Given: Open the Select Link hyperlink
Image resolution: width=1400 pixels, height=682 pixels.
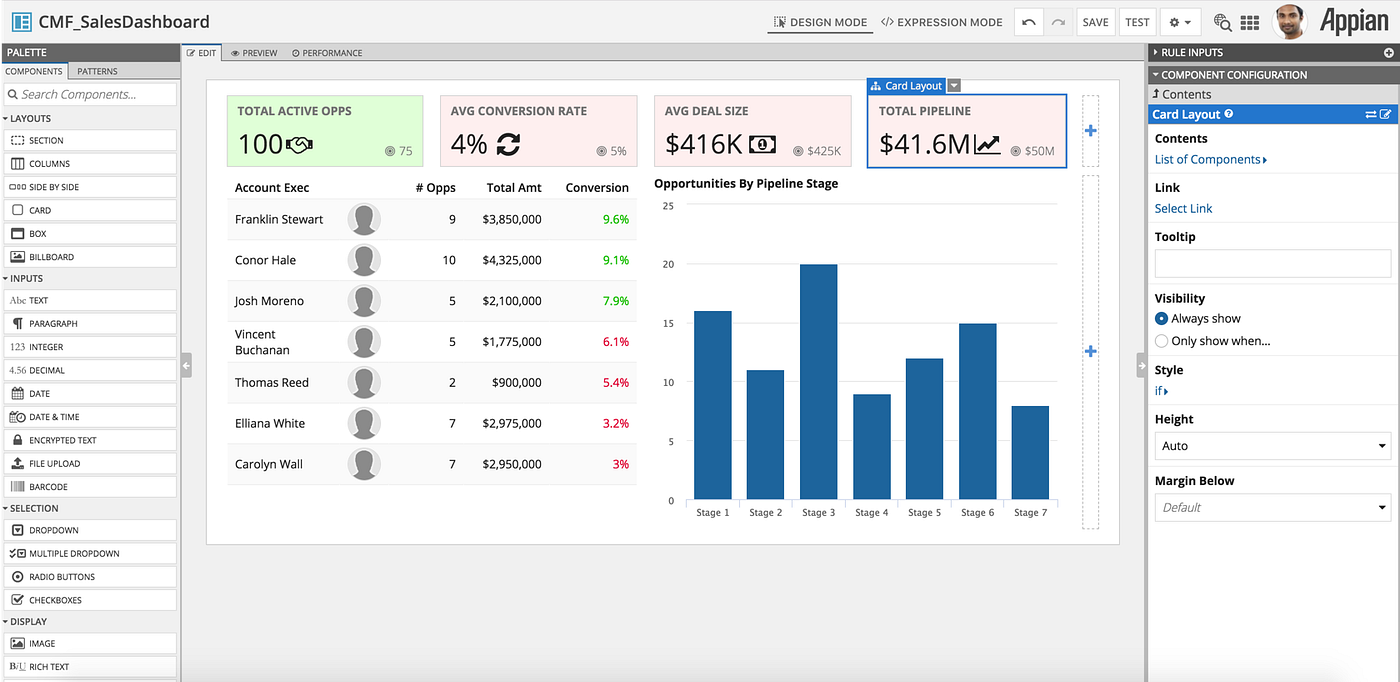Looking at the screenshot, I should tap(1183, 208).
